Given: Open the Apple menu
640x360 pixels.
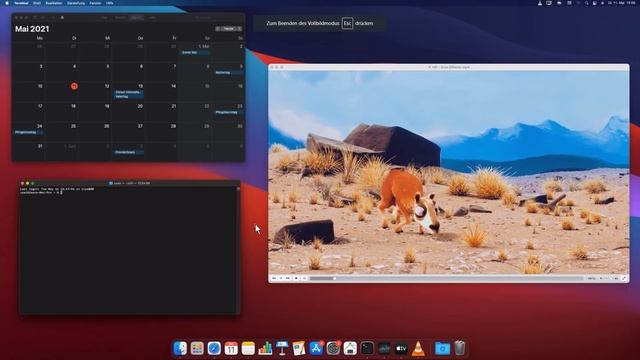Looking at the screenshot, I should (7, 3).
